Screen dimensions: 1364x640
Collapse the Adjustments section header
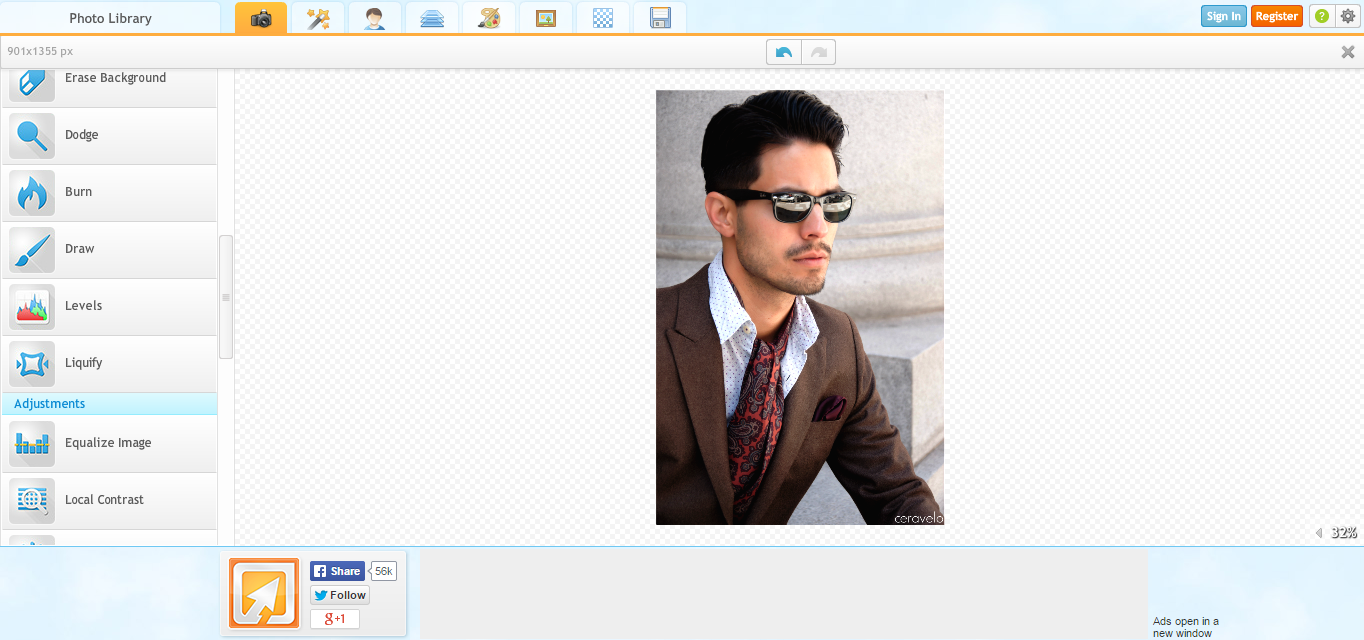coord(109,404)
